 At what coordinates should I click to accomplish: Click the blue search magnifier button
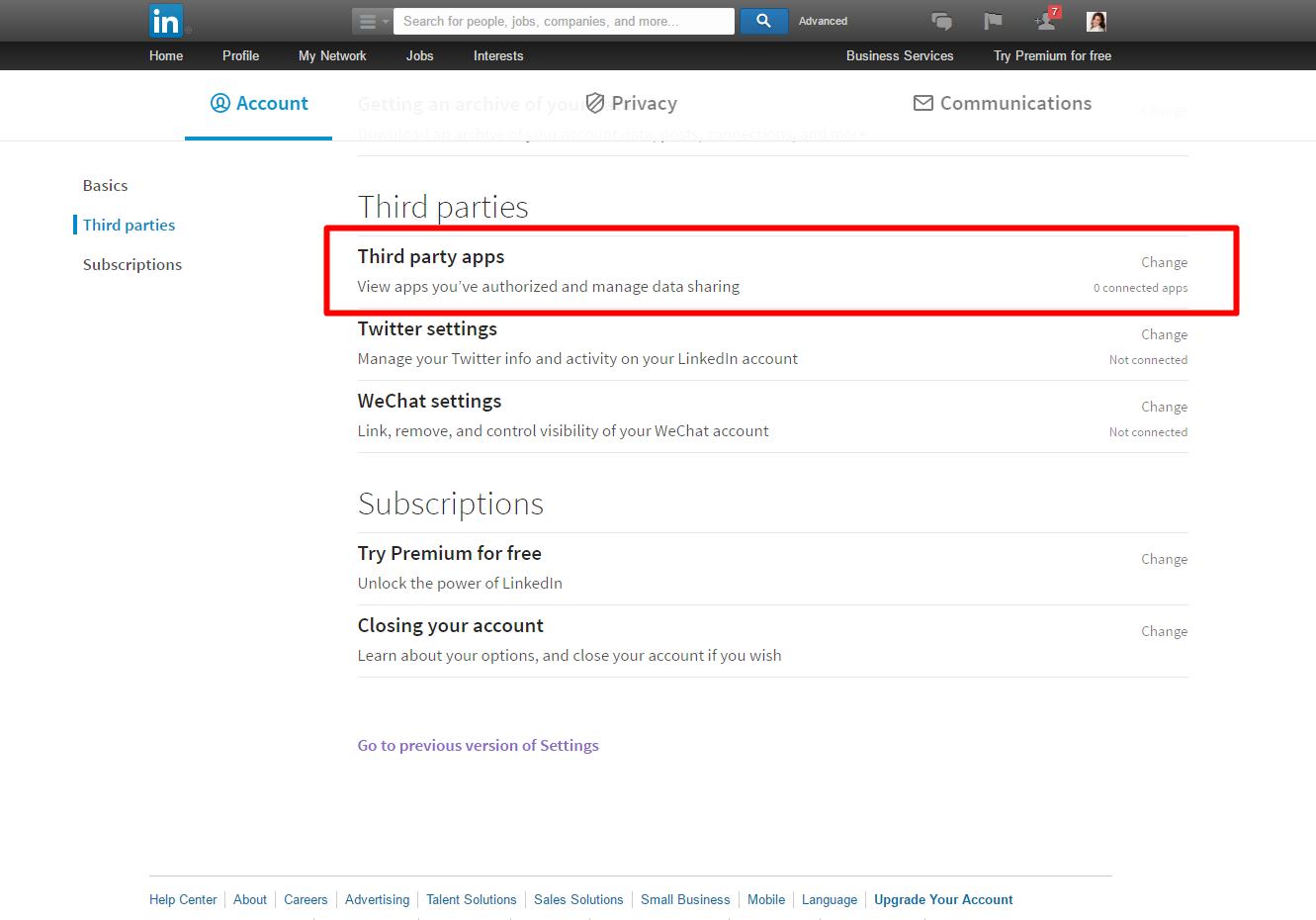(x=763, y=21)
